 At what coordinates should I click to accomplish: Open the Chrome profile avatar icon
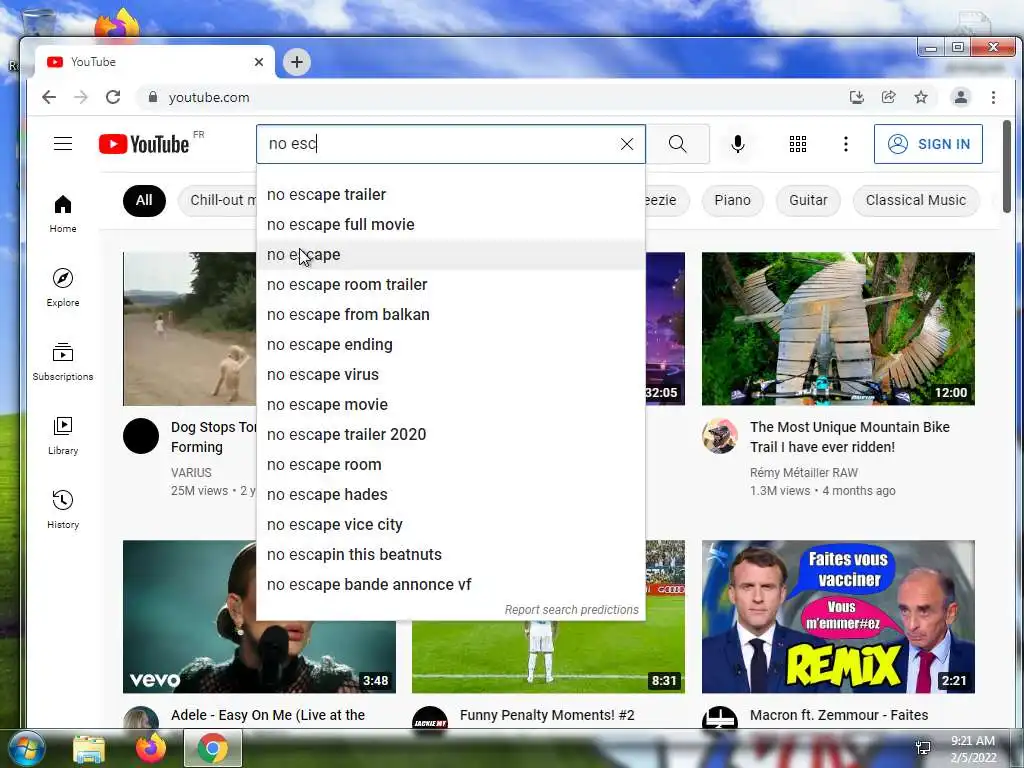(x=961, y=97)
